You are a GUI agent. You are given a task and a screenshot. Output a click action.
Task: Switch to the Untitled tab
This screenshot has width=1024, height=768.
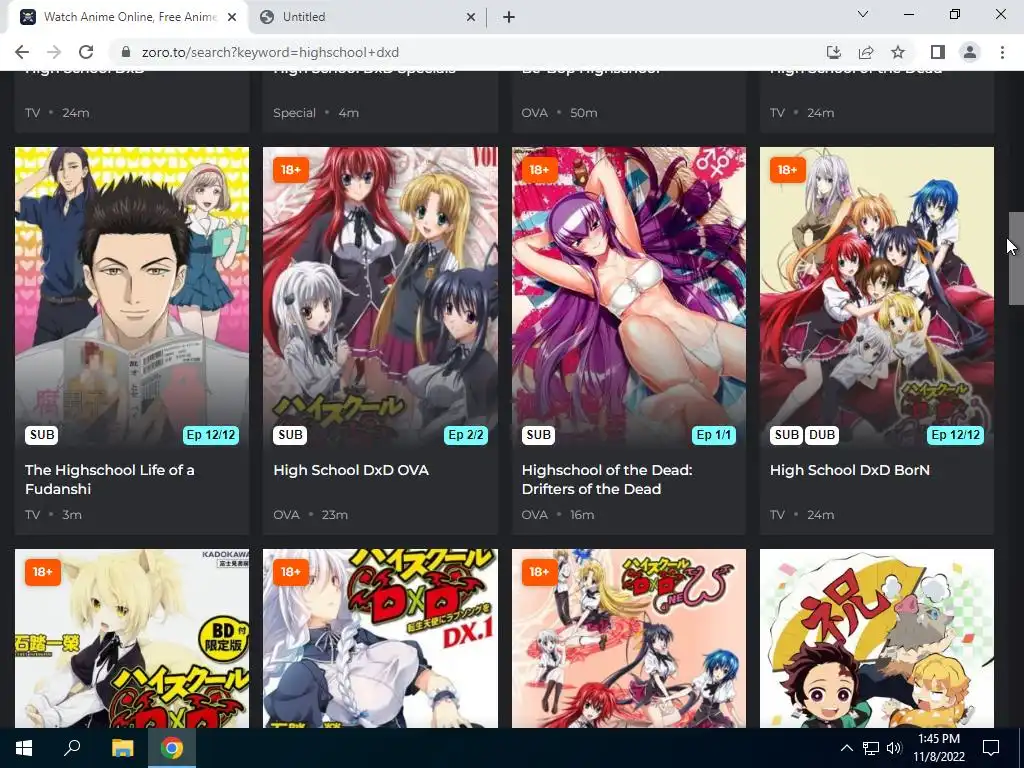click(367, 17)
